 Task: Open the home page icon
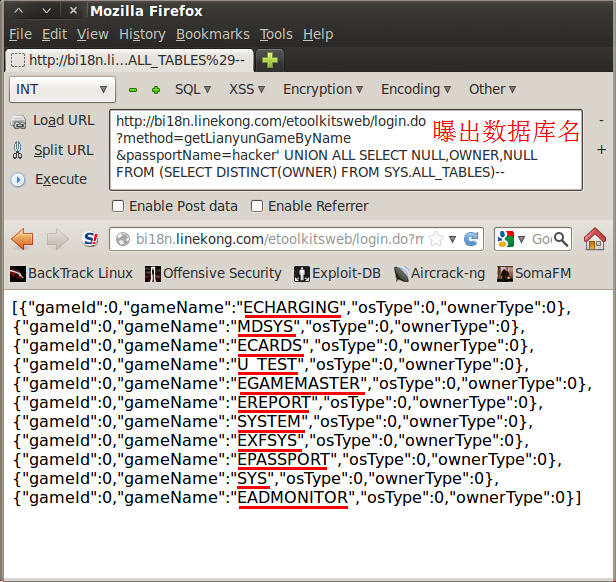click(x=594, y=239)
